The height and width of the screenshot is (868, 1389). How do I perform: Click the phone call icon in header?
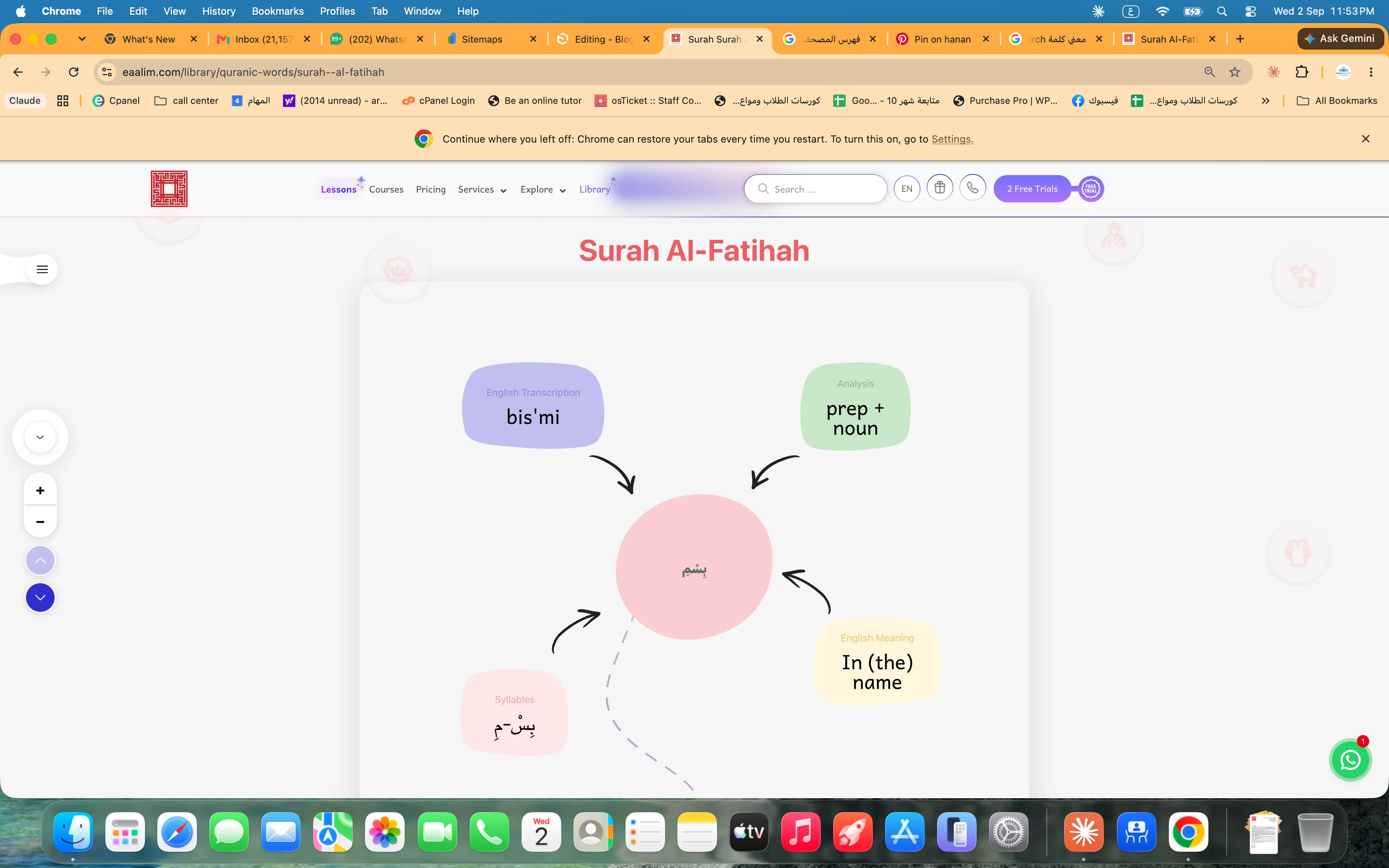coord(972,188)
